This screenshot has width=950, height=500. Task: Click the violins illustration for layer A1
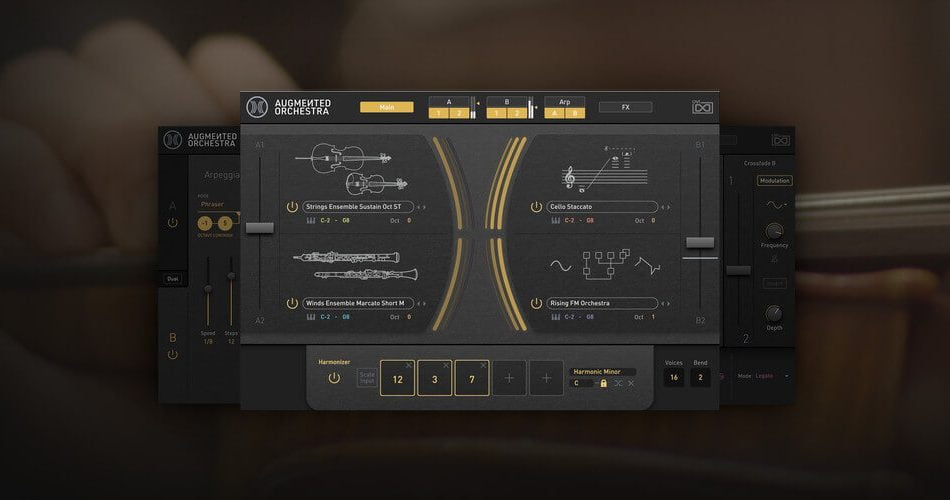[351, 167]
